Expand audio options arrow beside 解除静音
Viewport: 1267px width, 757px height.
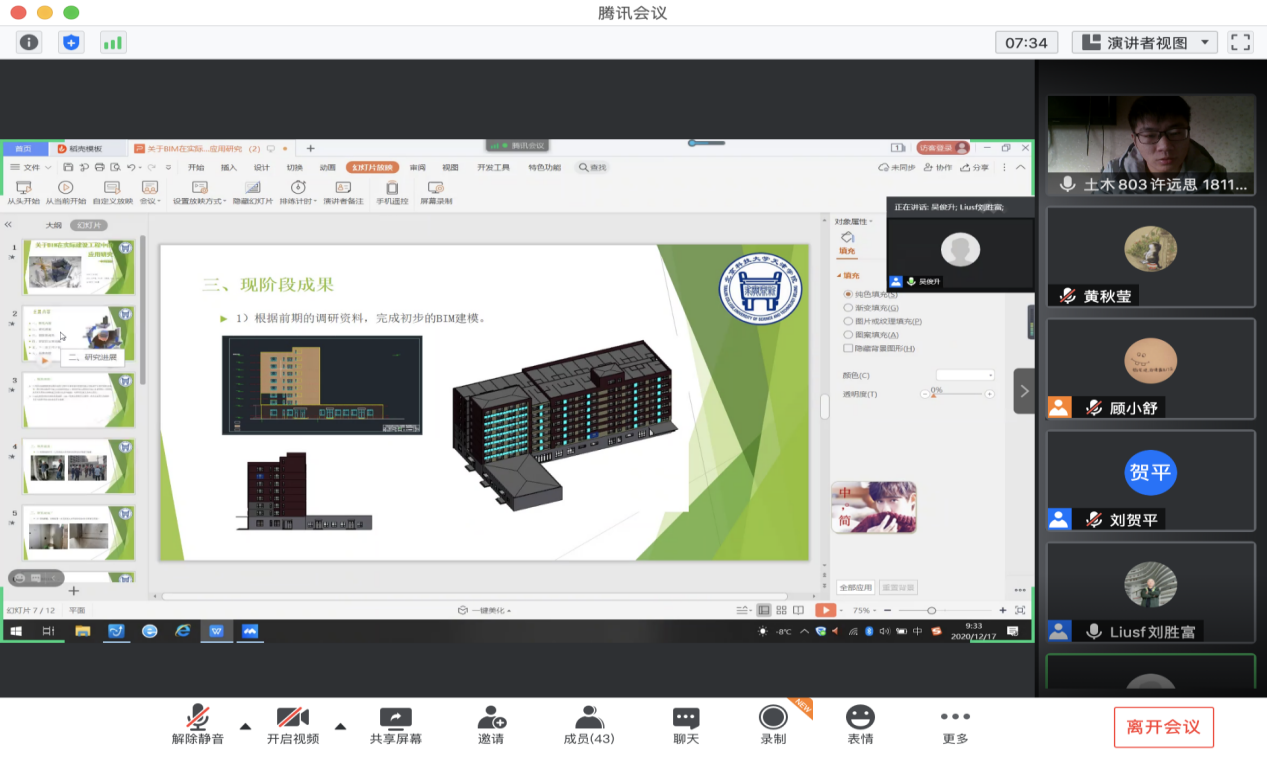245,726
